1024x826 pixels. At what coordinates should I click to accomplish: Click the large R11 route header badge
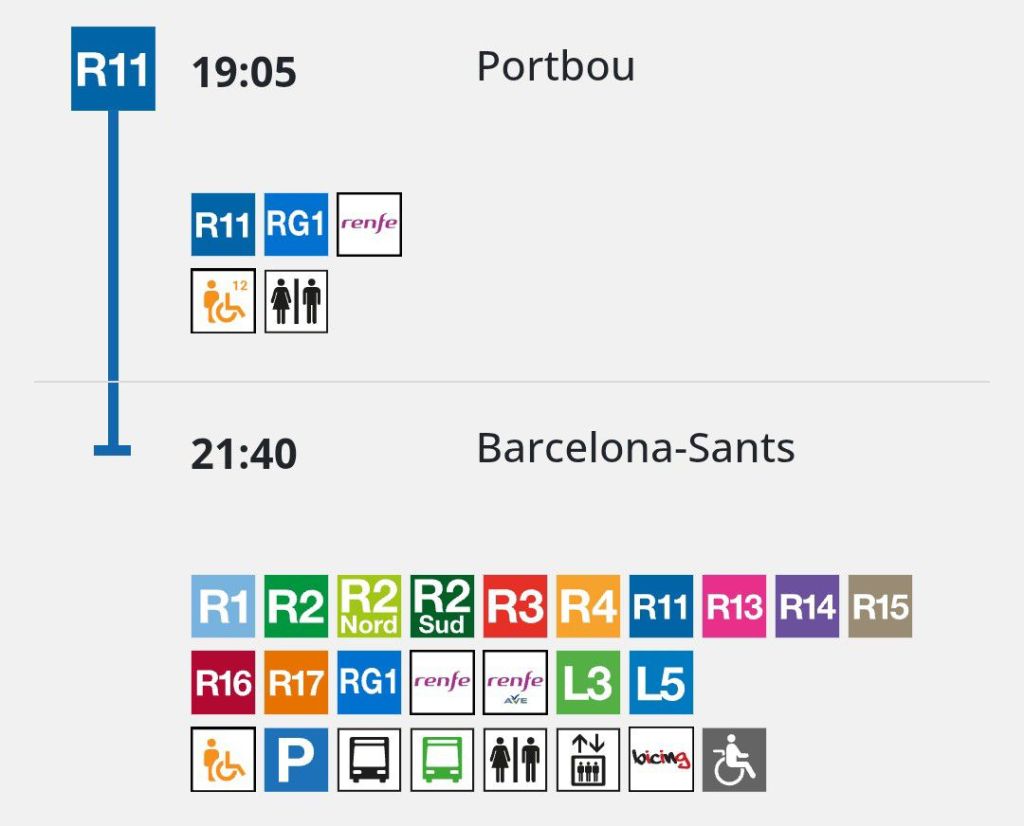click(113, 69)
